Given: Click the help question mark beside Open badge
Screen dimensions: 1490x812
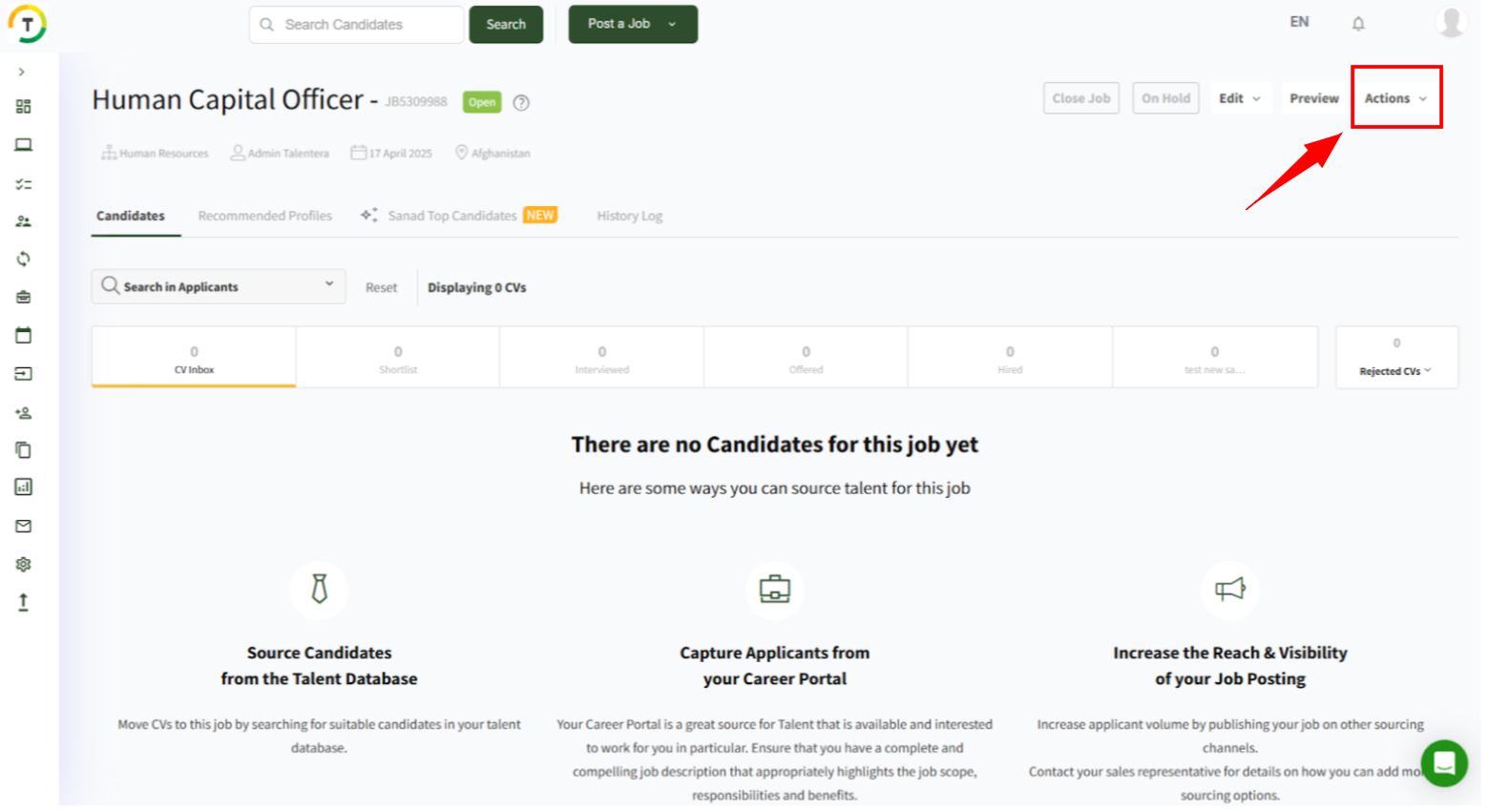Looking at the screenshot, I should click(x=521, y=103).
